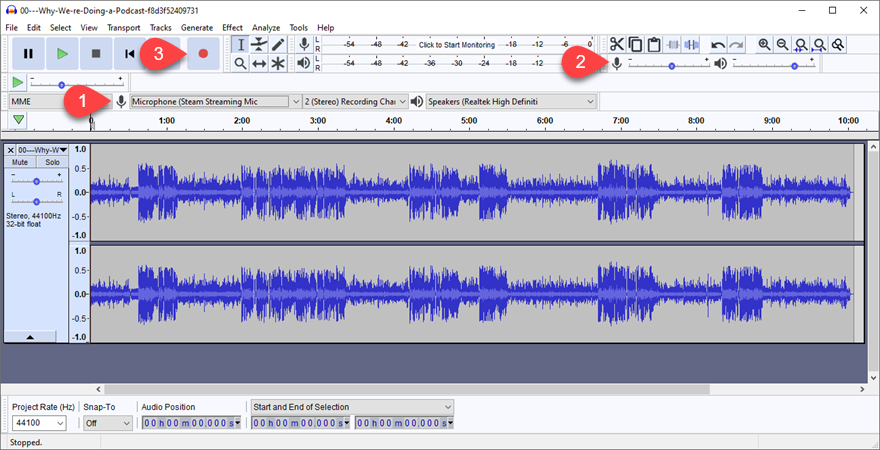Select the Draw pencil tool
The image size is (880, 450).
click(278, 44)
